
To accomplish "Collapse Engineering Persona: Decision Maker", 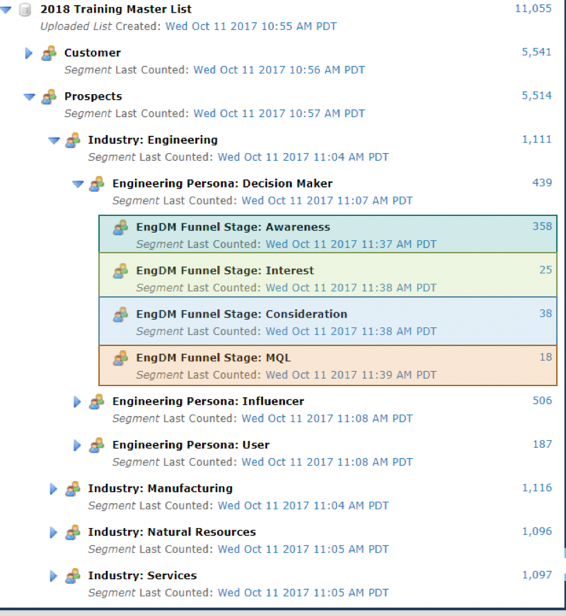I will tap(78, 184).
